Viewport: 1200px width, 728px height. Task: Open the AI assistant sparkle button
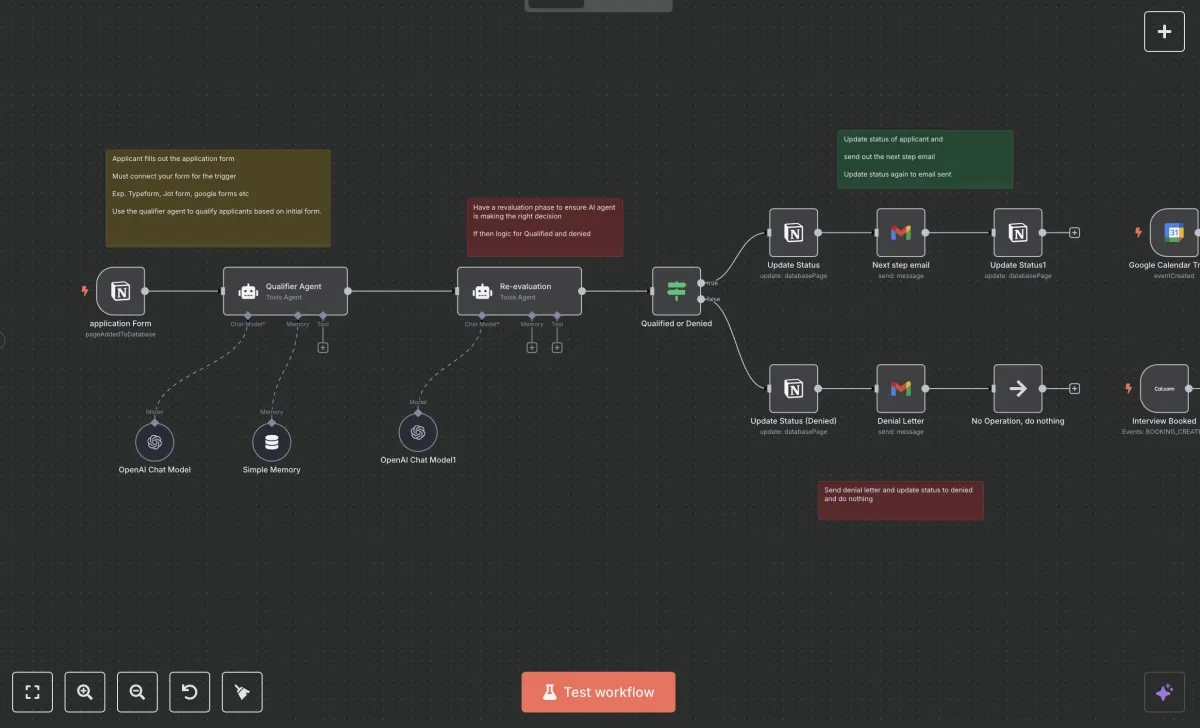[1164, 692]
